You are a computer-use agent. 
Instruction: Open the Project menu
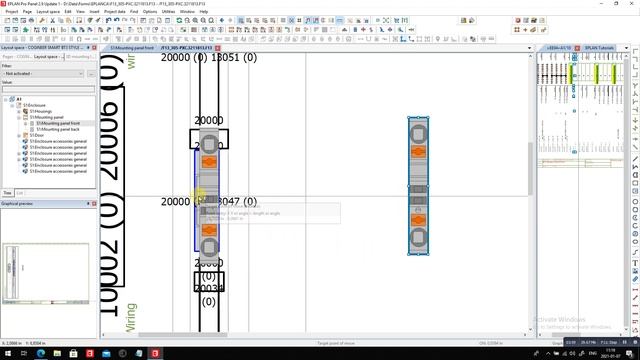click(x=12, y=12)
